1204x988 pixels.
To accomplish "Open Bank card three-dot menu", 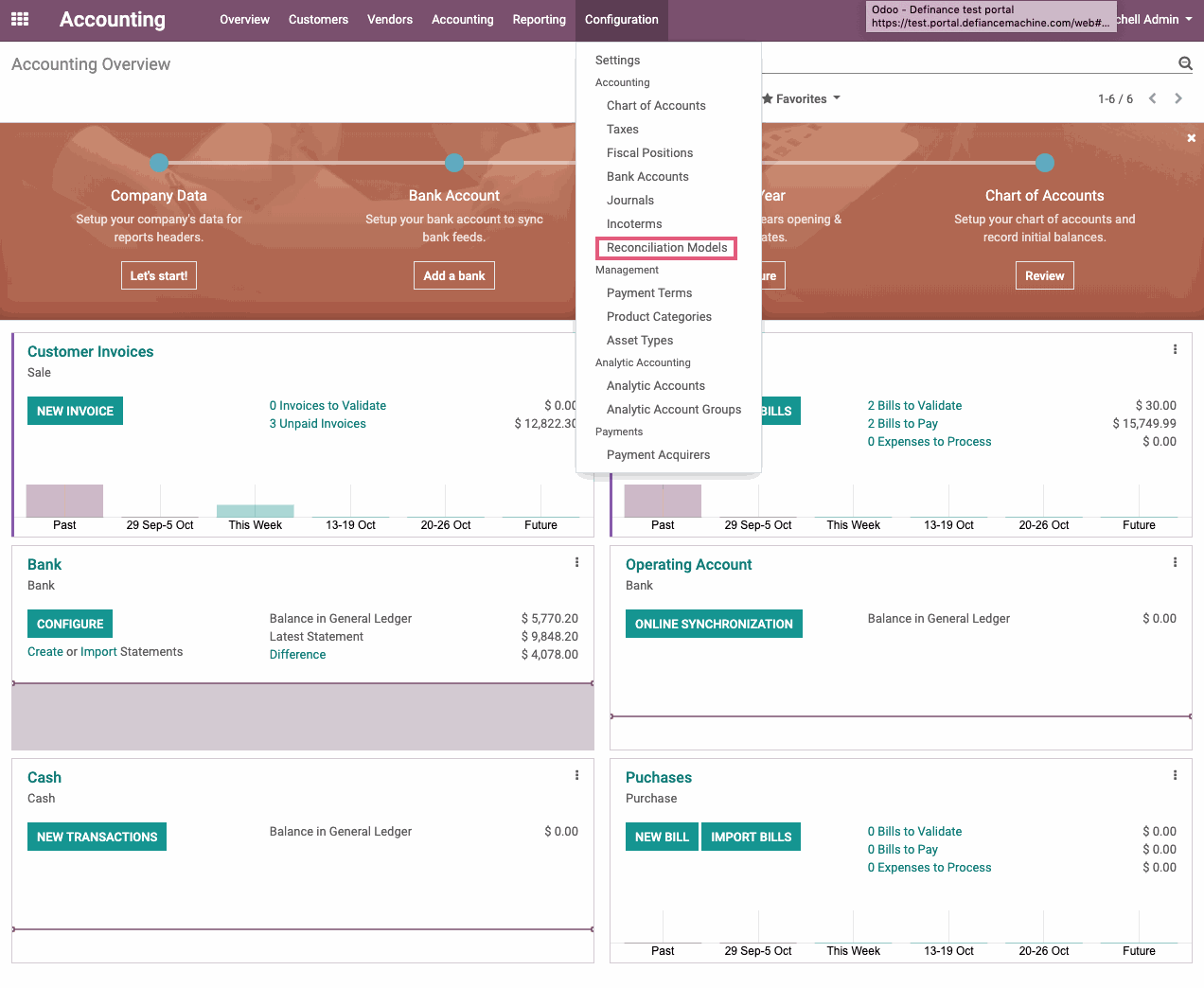I will (577, 562).
